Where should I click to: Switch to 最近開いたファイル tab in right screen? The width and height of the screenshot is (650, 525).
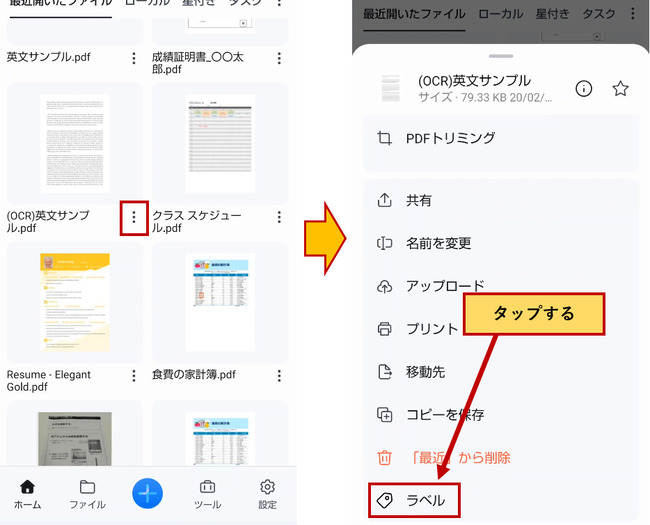pos(414,14)
